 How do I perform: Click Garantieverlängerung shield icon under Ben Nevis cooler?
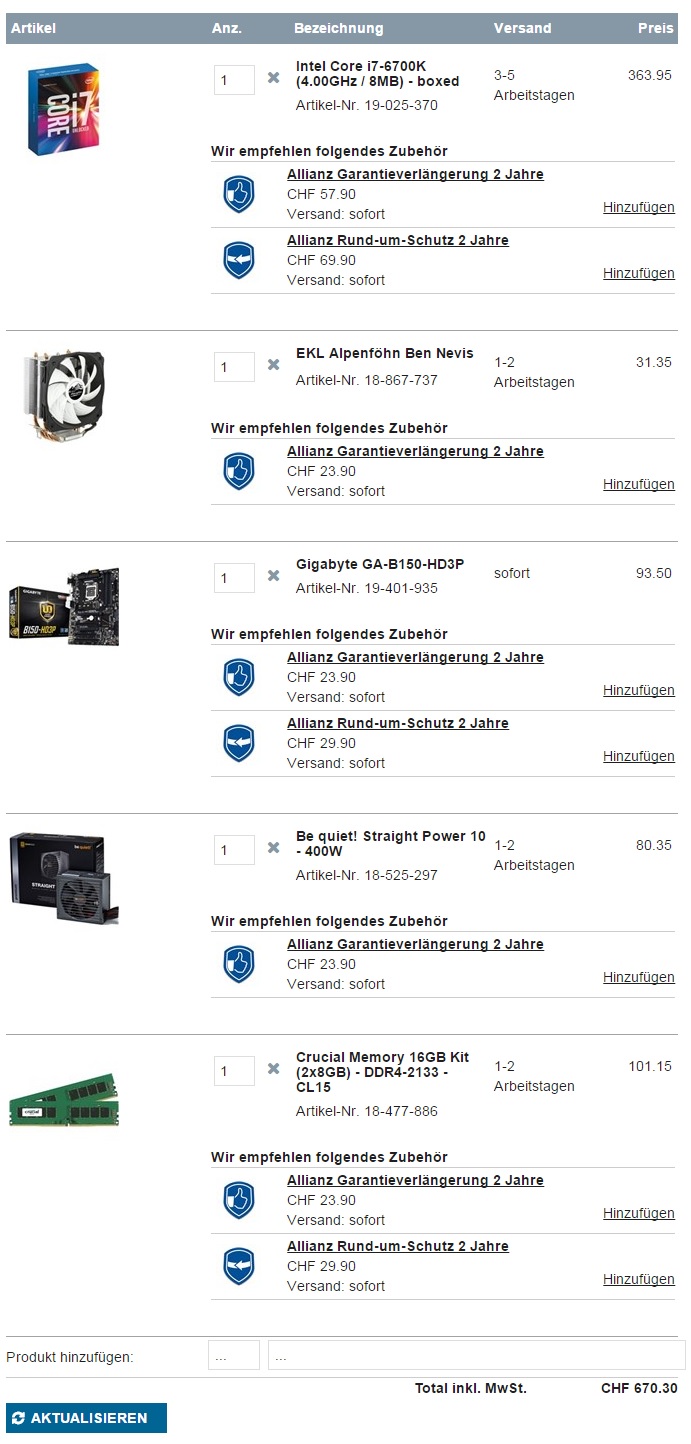(239, 471)
